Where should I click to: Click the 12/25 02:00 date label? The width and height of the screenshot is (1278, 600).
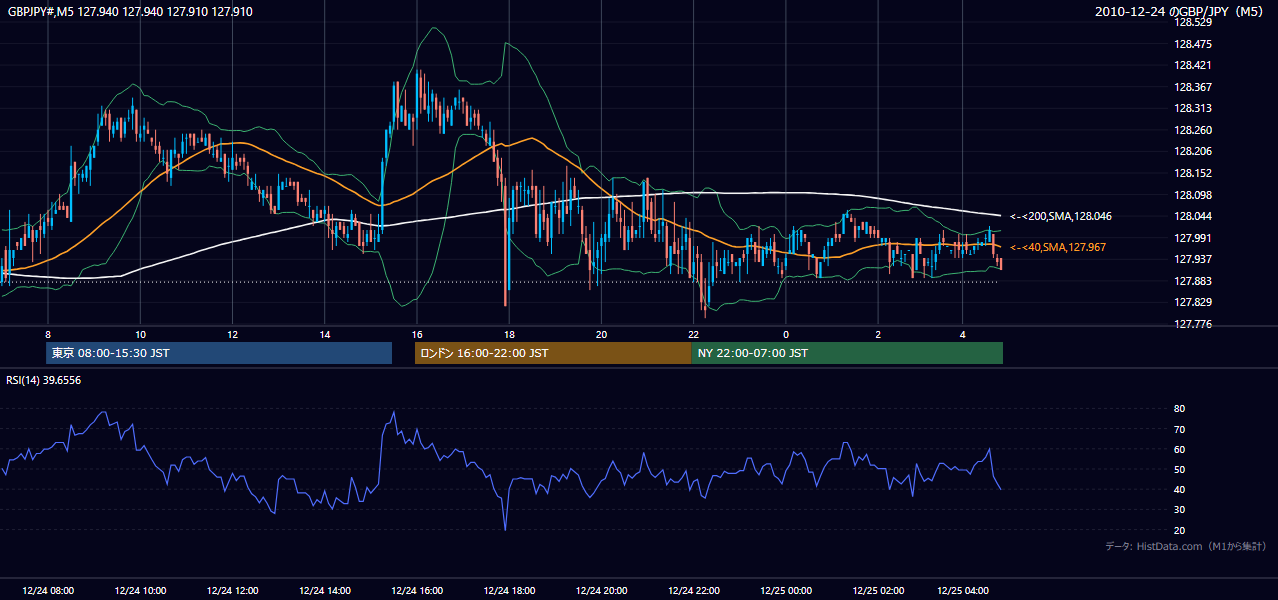878,590
